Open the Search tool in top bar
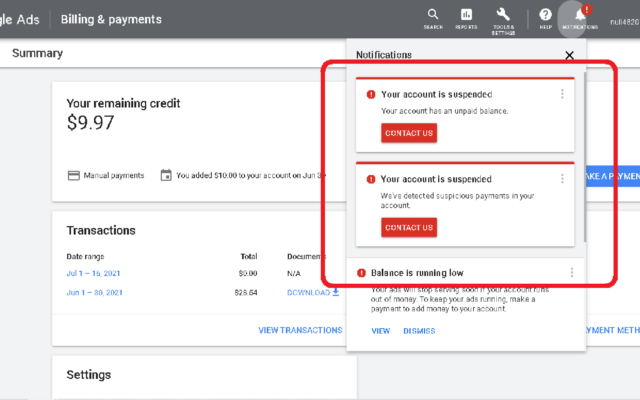640x400 pixels. [433, 19]
